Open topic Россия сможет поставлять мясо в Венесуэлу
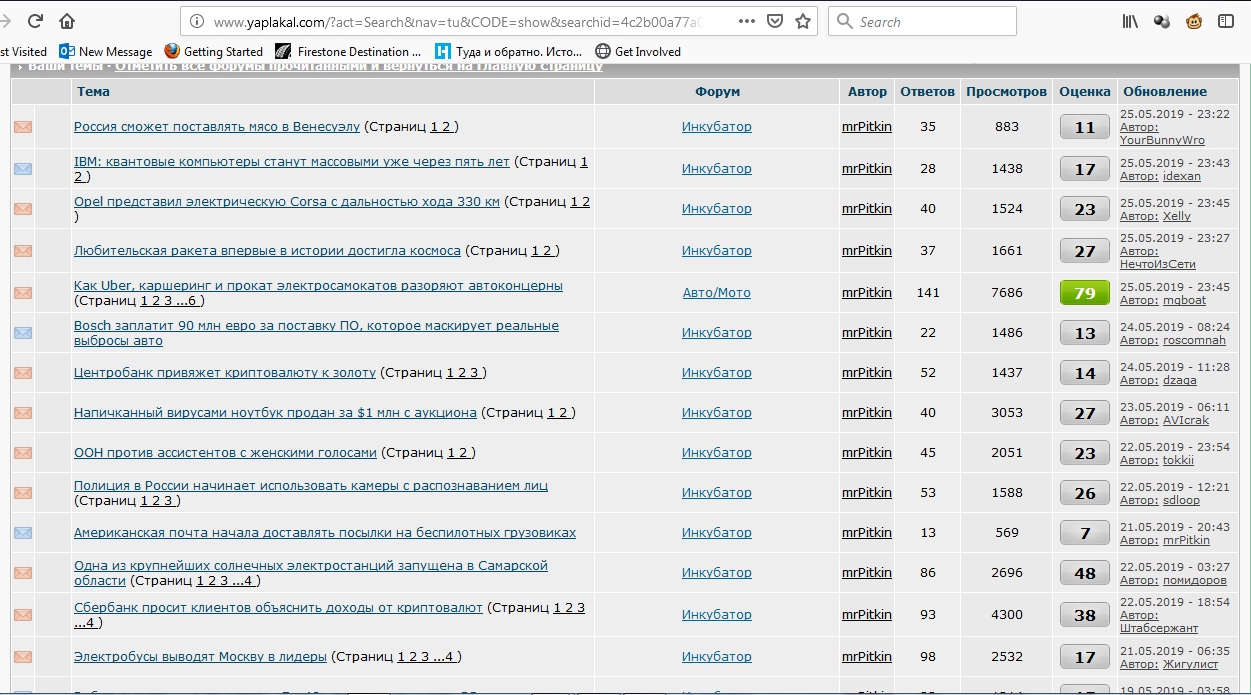 coord(217,127)
